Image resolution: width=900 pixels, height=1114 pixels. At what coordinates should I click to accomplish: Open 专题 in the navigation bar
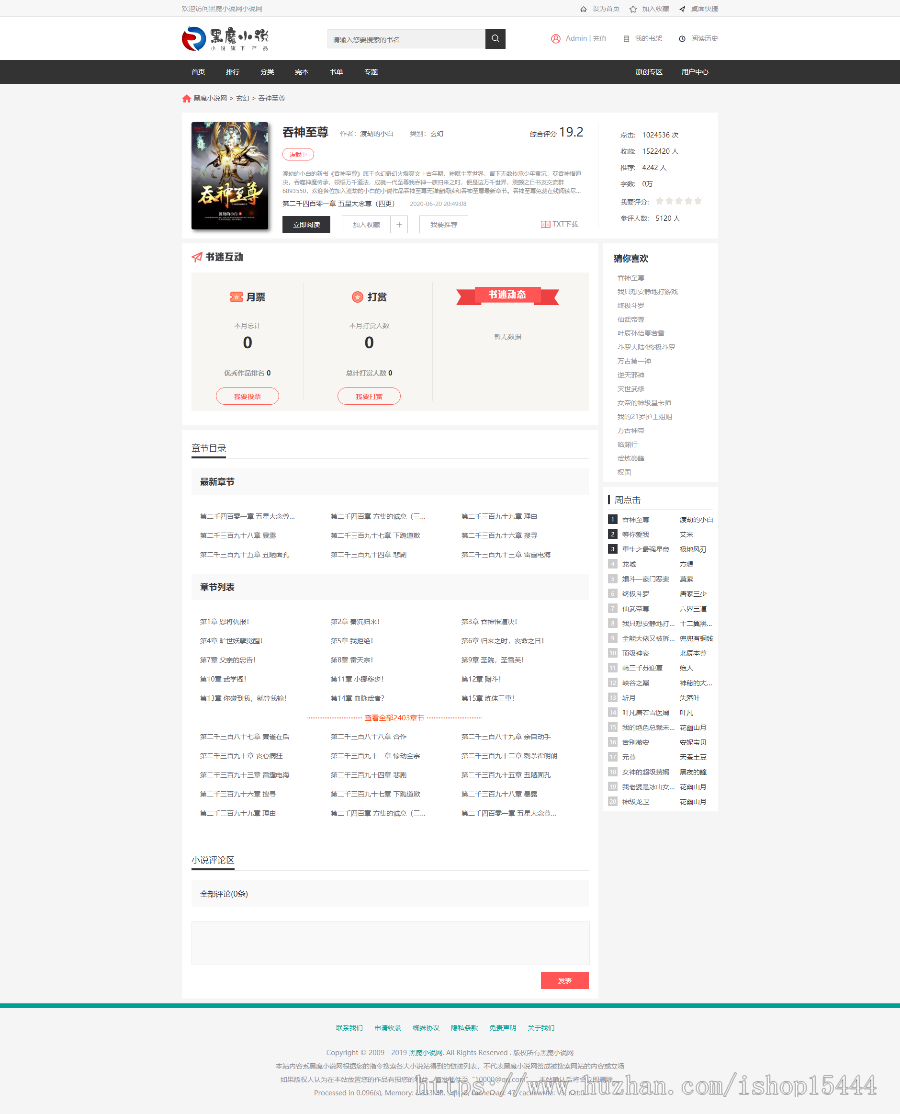click(371, 72)
